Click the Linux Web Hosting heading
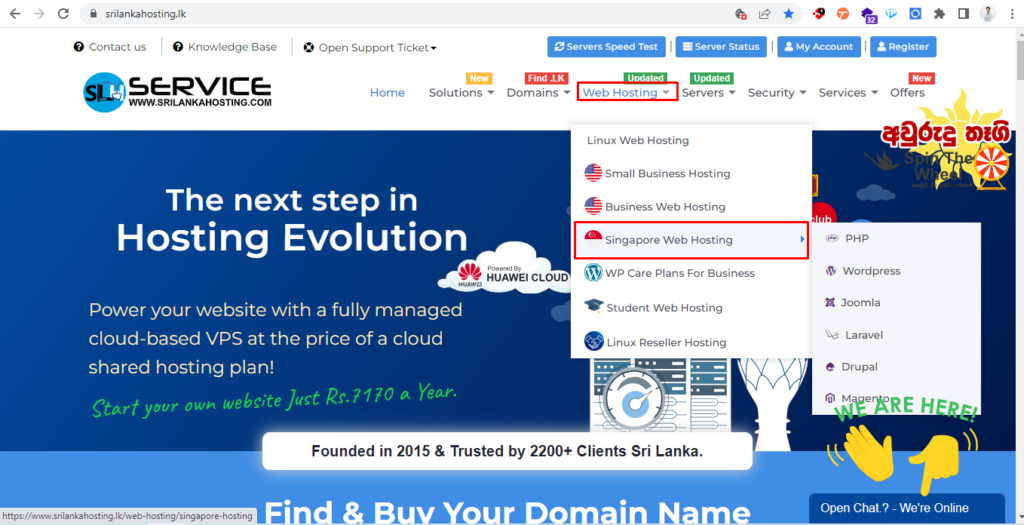This screenshot has width=1024, height=525. [x=638, y=140]
